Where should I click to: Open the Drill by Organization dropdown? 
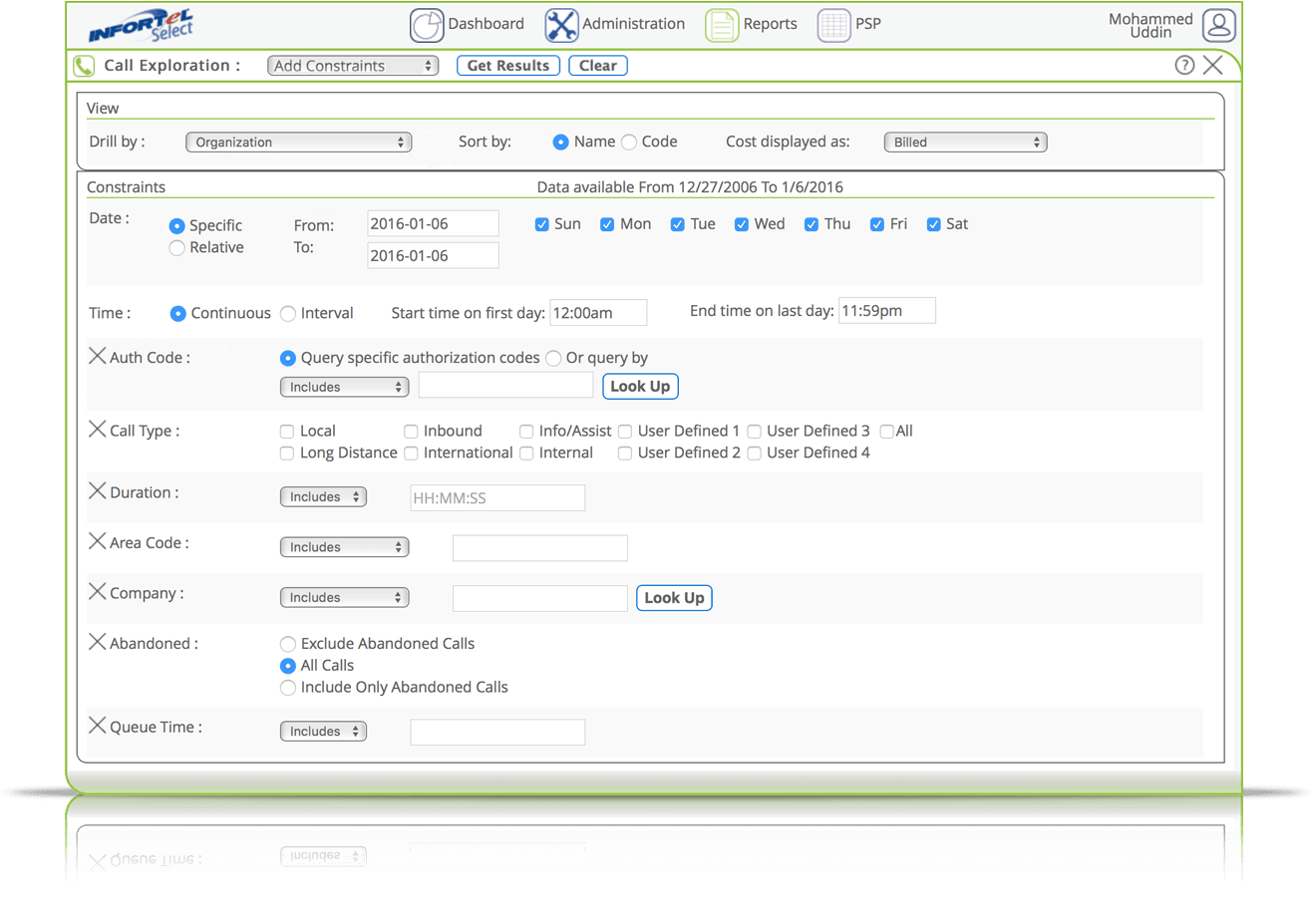[298, 142]
